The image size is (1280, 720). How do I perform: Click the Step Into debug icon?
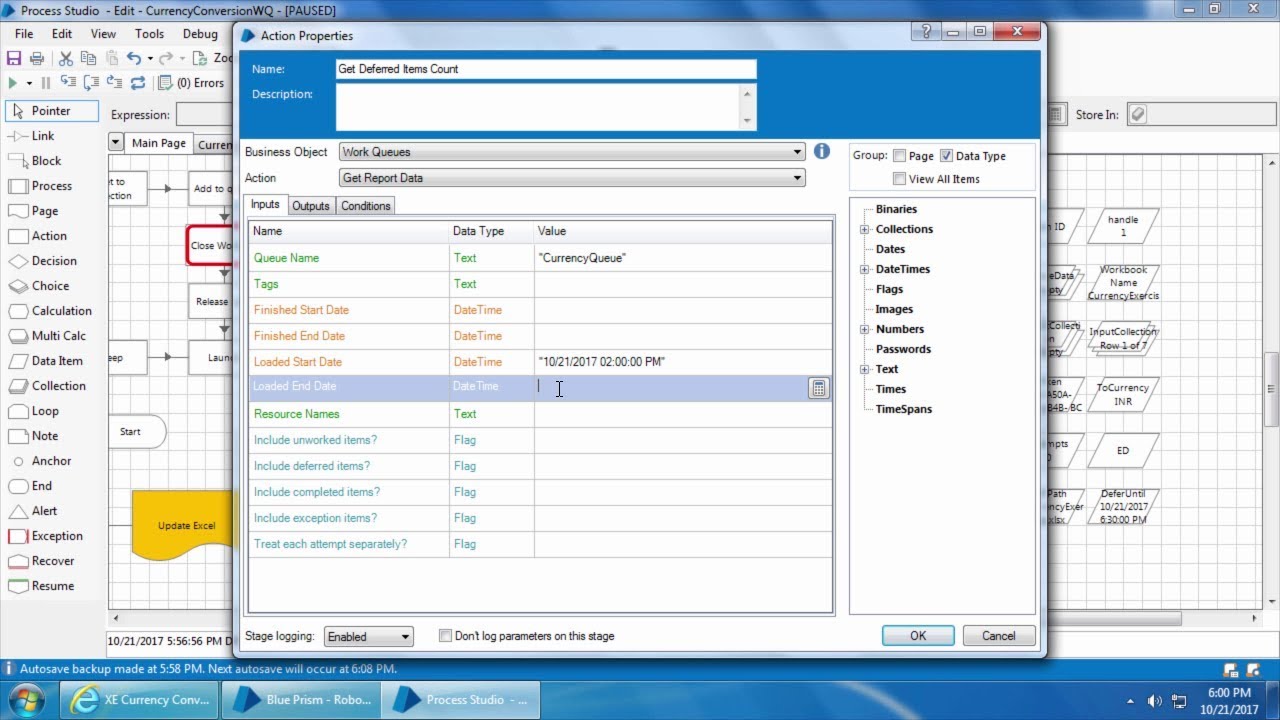click(68, 83)
